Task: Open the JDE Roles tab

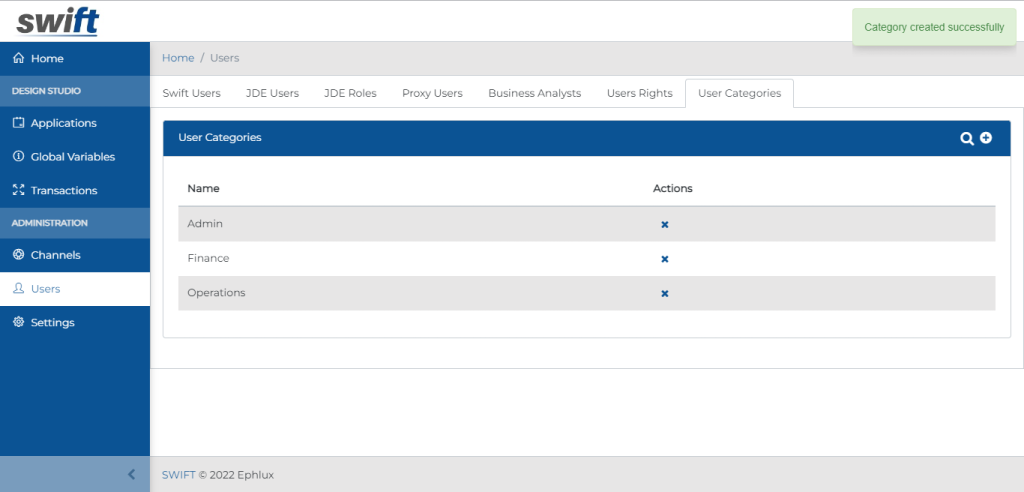Action: click(350, 93)
